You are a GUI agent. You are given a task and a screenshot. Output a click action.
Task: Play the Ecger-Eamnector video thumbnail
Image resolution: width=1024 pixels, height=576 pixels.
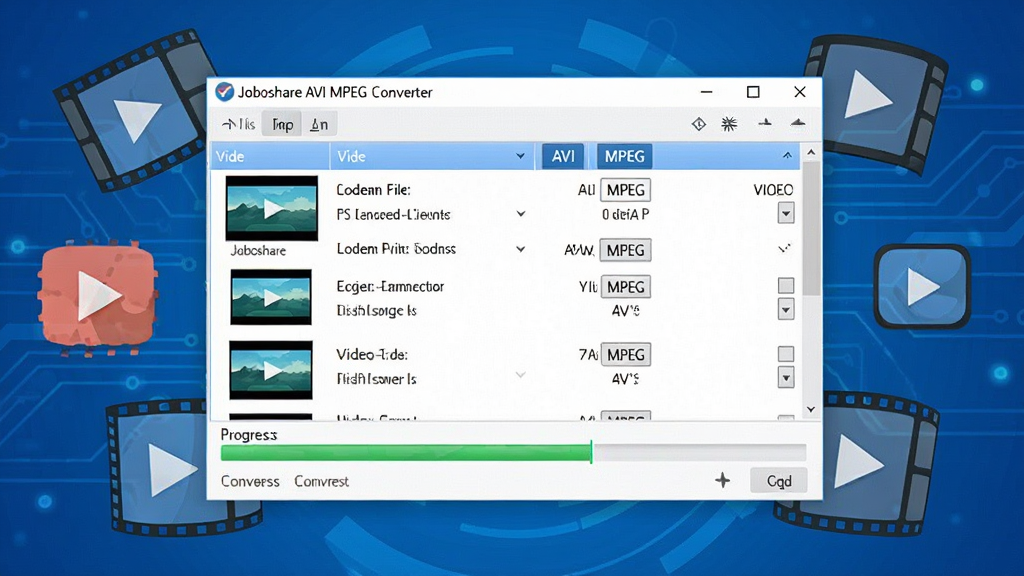tap(271, 298)
